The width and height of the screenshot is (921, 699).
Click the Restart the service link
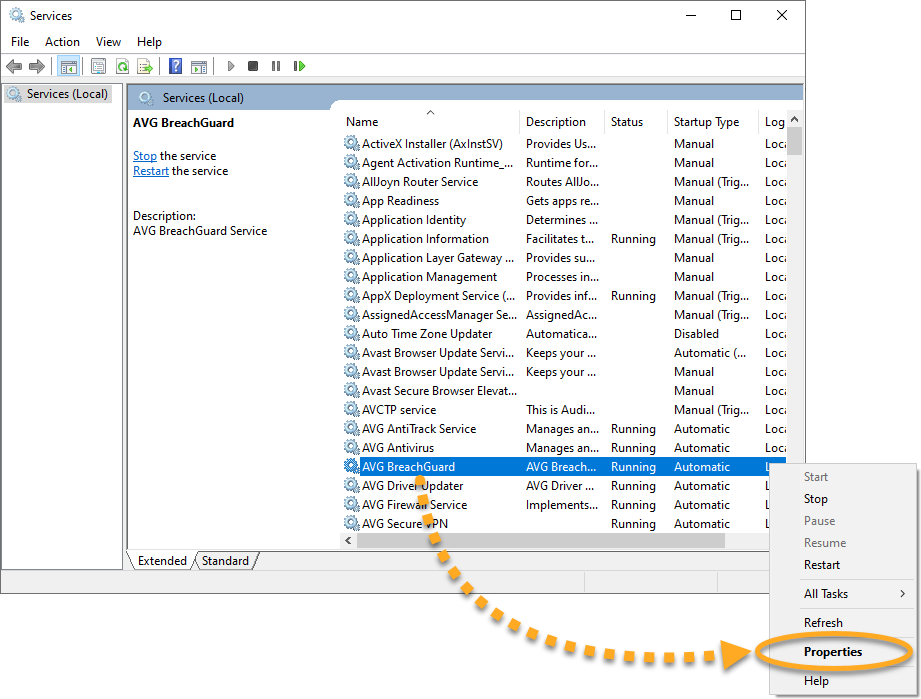pos(151,171)
